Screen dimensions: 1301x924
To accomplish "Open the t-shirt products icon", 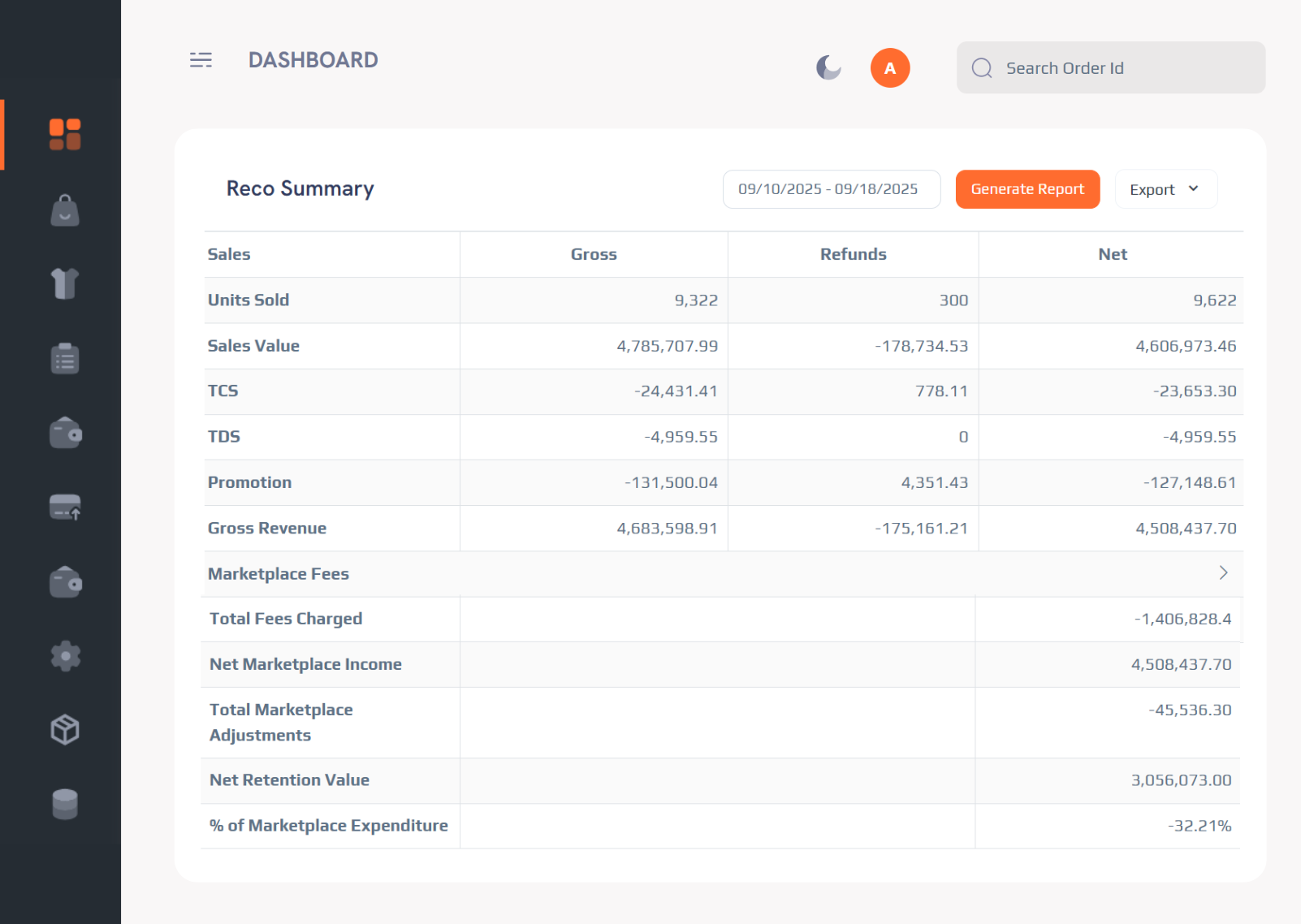I will 65,283.
